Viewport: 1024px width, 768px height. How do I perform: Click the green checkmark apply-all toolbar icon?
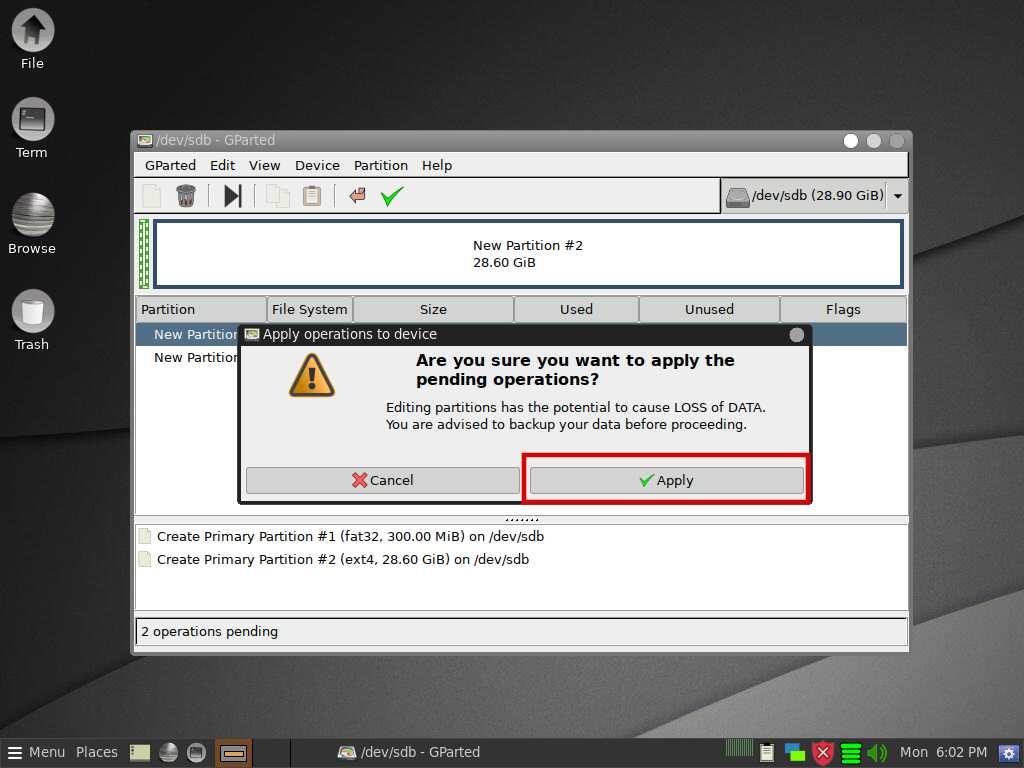[x=391, y=196]
